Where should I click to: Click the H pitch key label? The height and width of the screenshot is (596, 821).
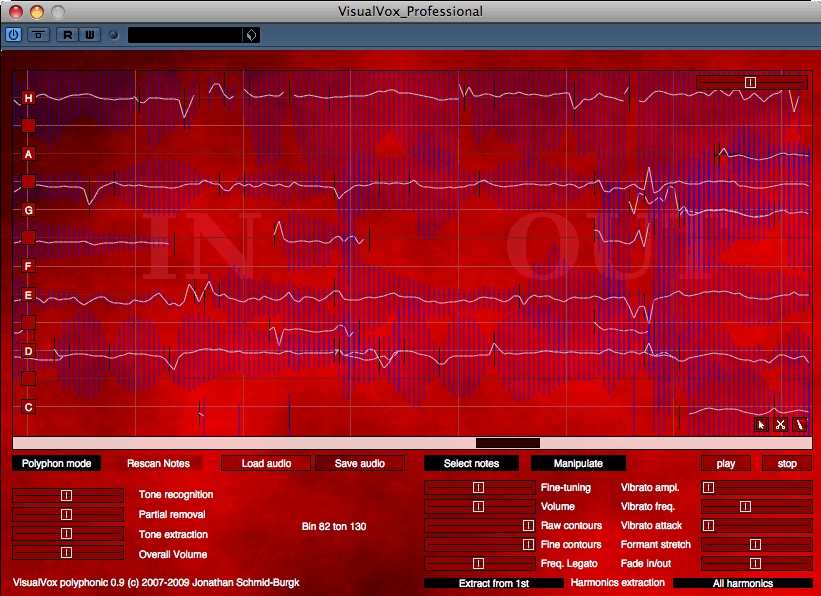tap(28, 98)
